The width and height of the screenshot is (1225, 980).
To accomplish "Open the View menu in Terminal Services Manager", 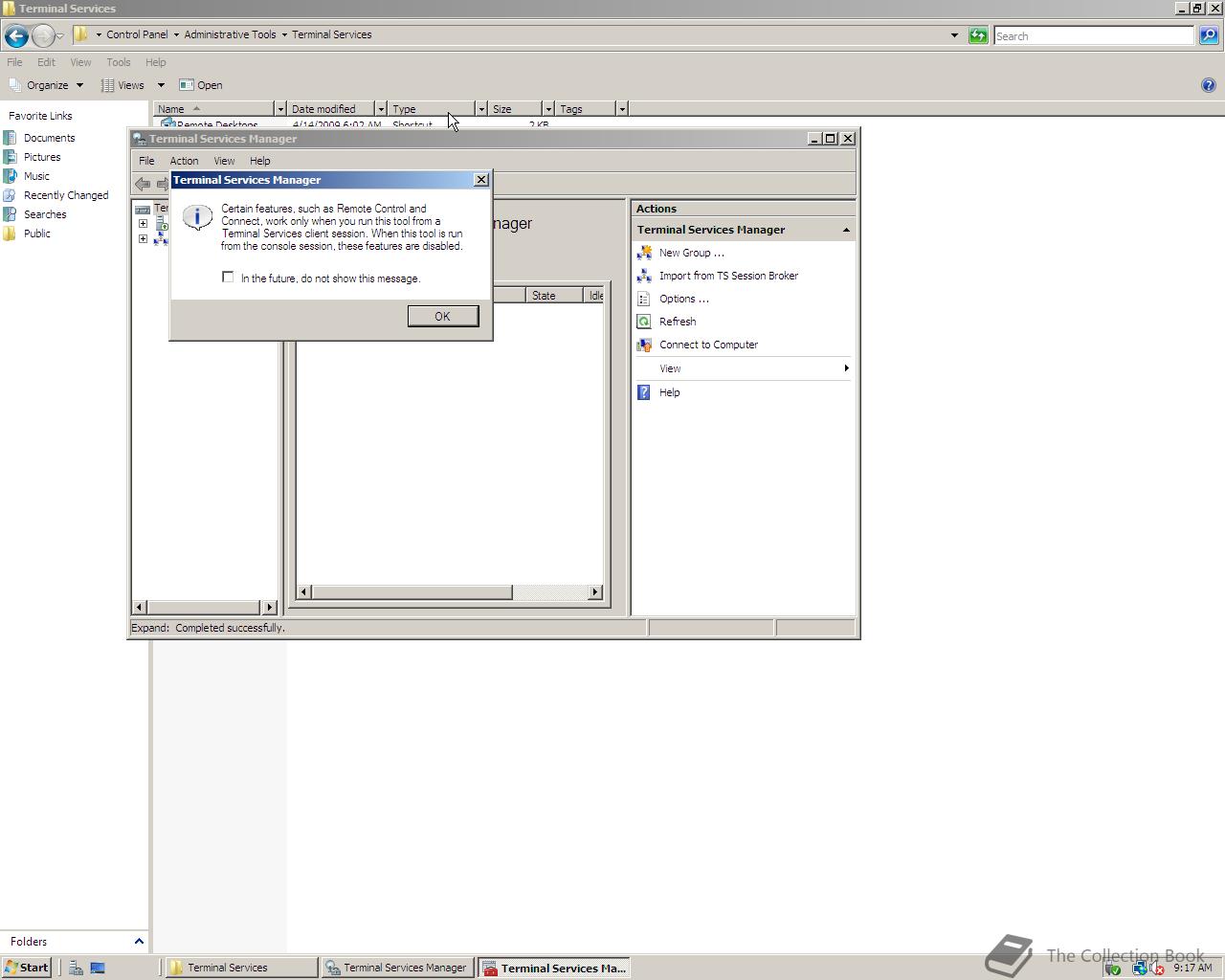I will click(224, 161).
